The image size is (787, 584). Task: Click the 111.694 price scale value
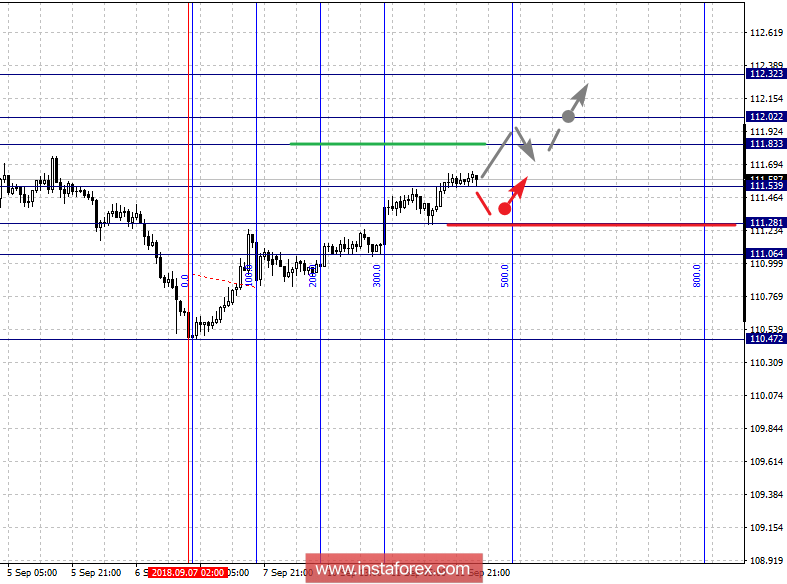click(766, 165)
